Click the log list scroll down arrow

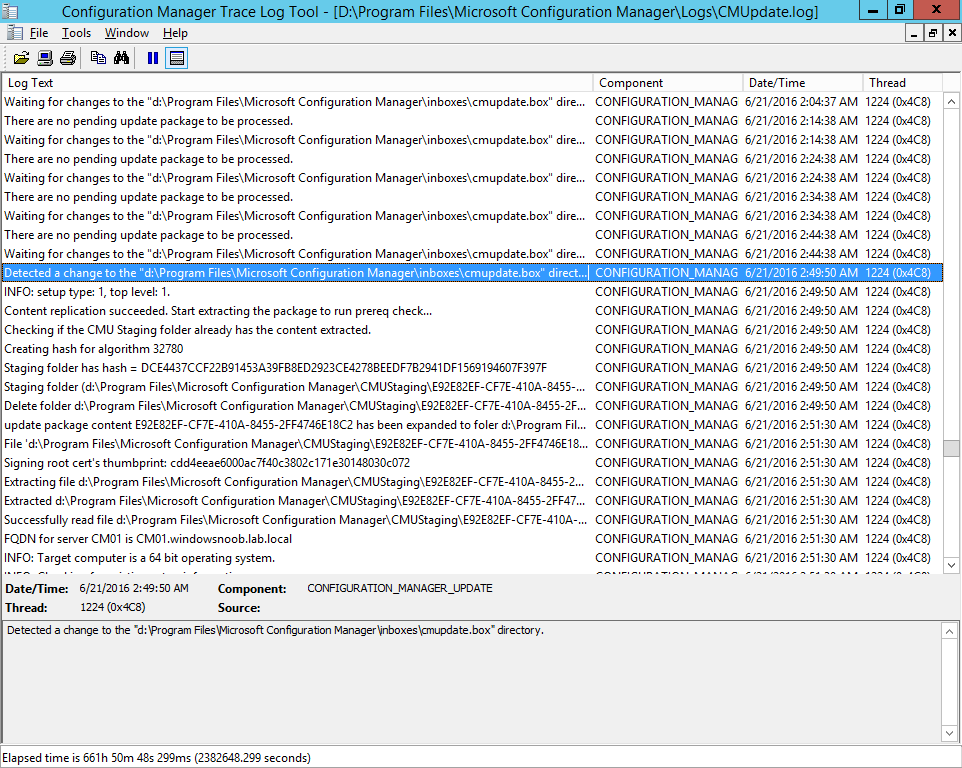tap(952, 565)
